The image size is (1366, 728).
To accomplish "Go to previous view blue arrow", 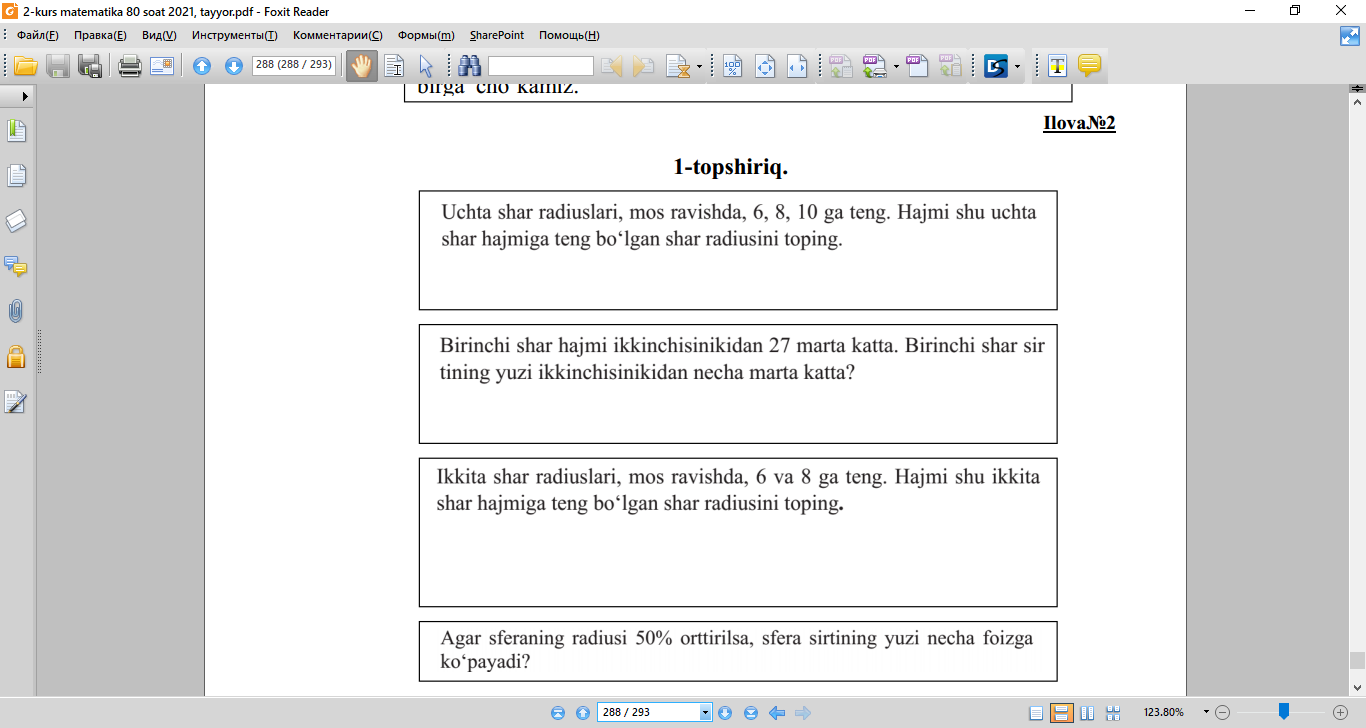I will click(776, 713).
